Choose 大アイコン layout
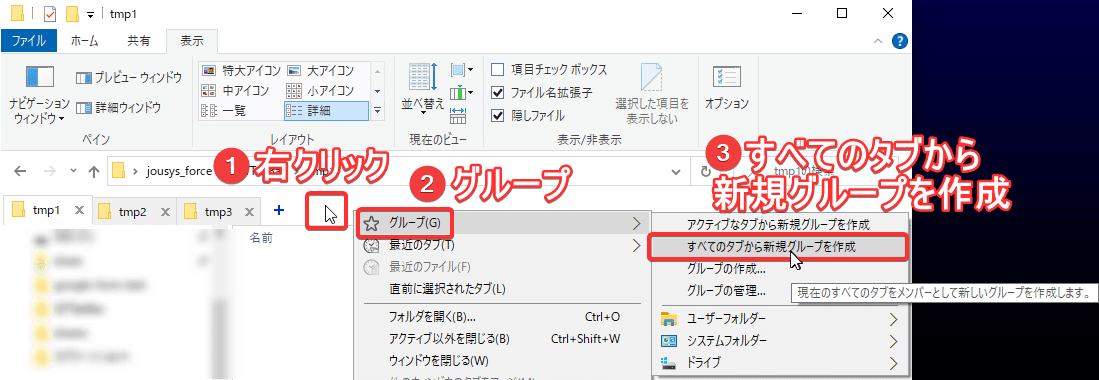Screen dimensions: 1099x380 click(320, 71)
